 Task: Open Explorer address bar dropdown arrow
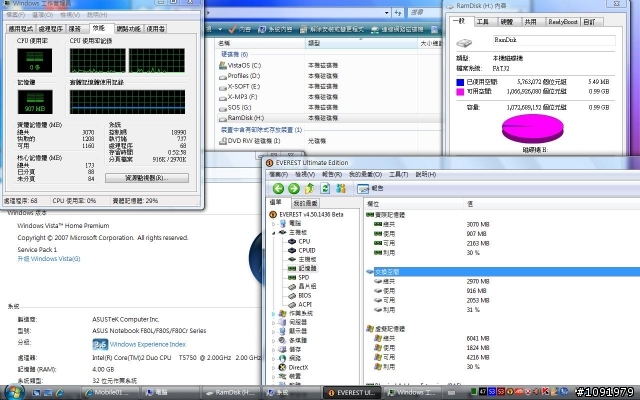(386, 13)
